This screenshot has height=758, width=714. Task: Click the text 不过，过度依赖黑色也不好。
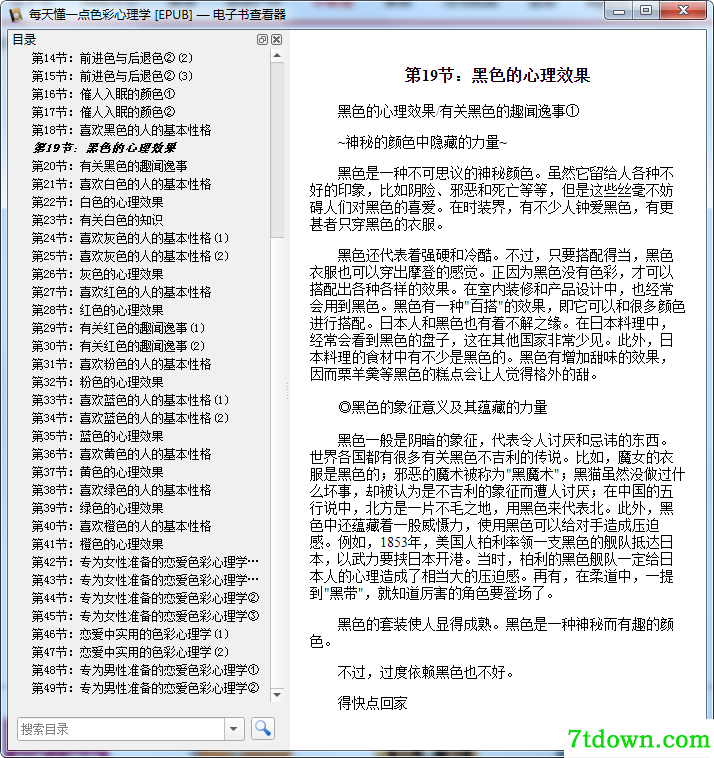[426, 672]
